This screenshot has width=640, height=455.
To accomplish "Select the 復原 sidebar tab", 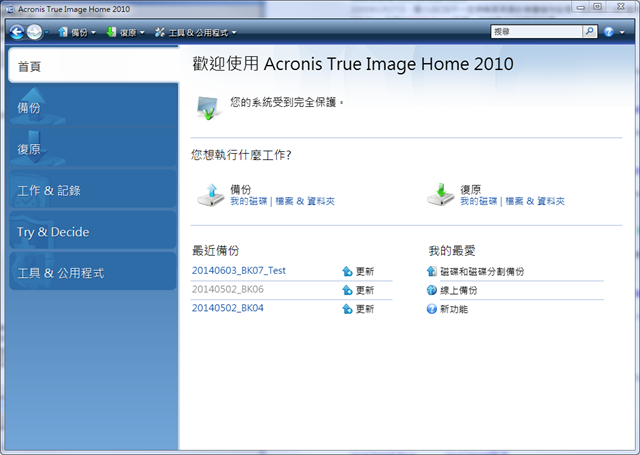I will pyautogui.click(x=93, y=148).
